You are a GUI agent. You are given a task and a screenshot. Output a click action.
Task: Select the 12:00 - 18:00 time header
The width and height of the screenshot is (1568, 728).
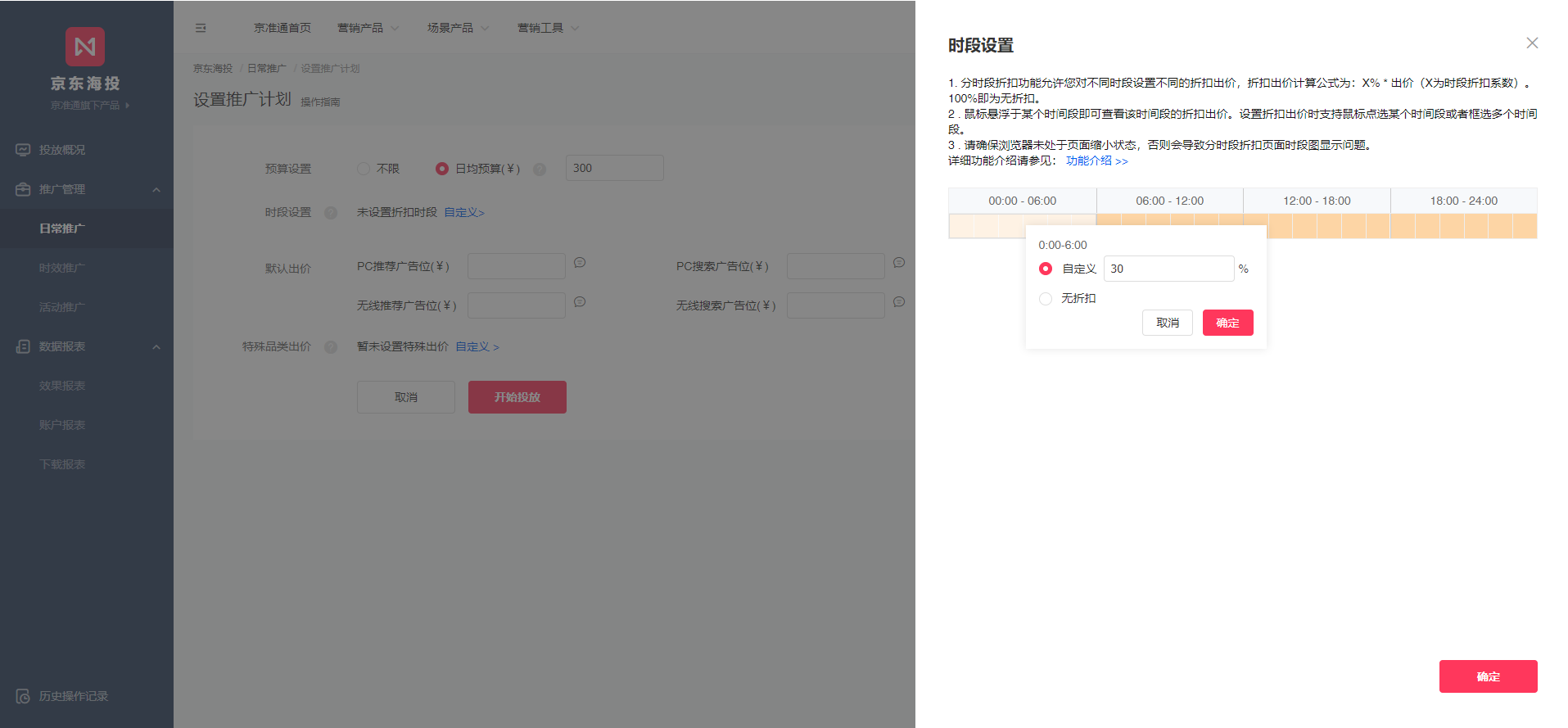[1317, 201]
